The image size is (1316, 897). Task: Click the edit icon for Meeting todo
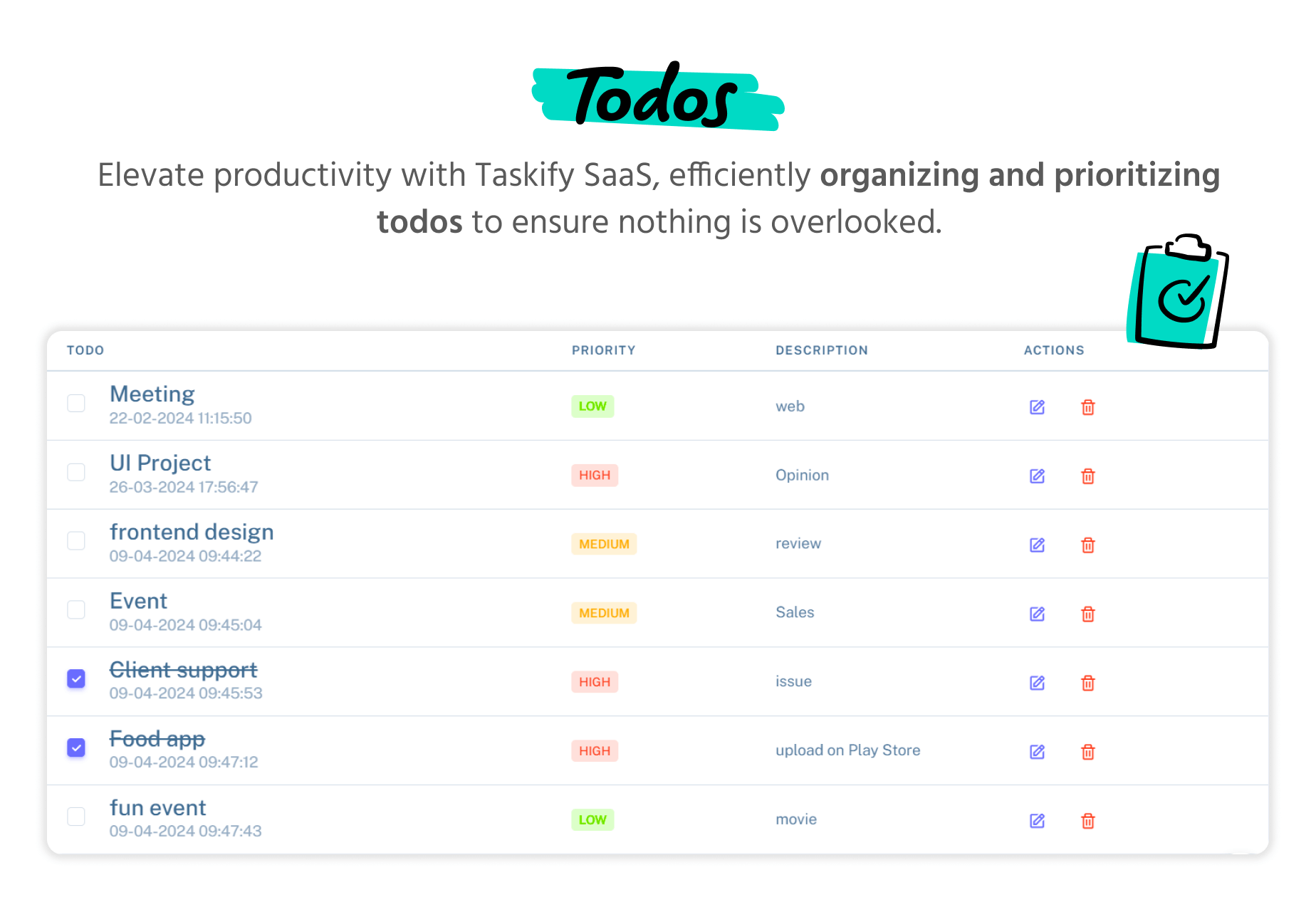[1037, 407]
